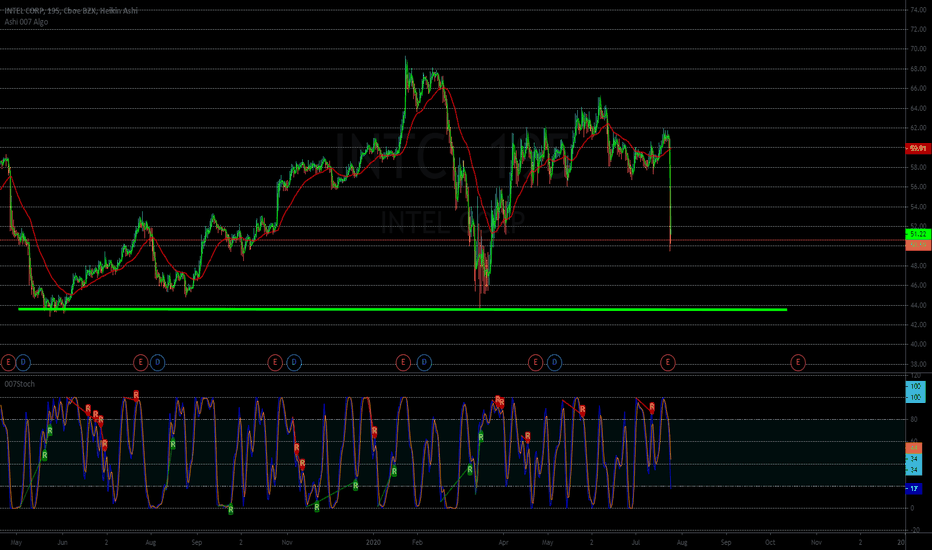
Task: Click the 56.00 price axis label
Action: point(918,187)
